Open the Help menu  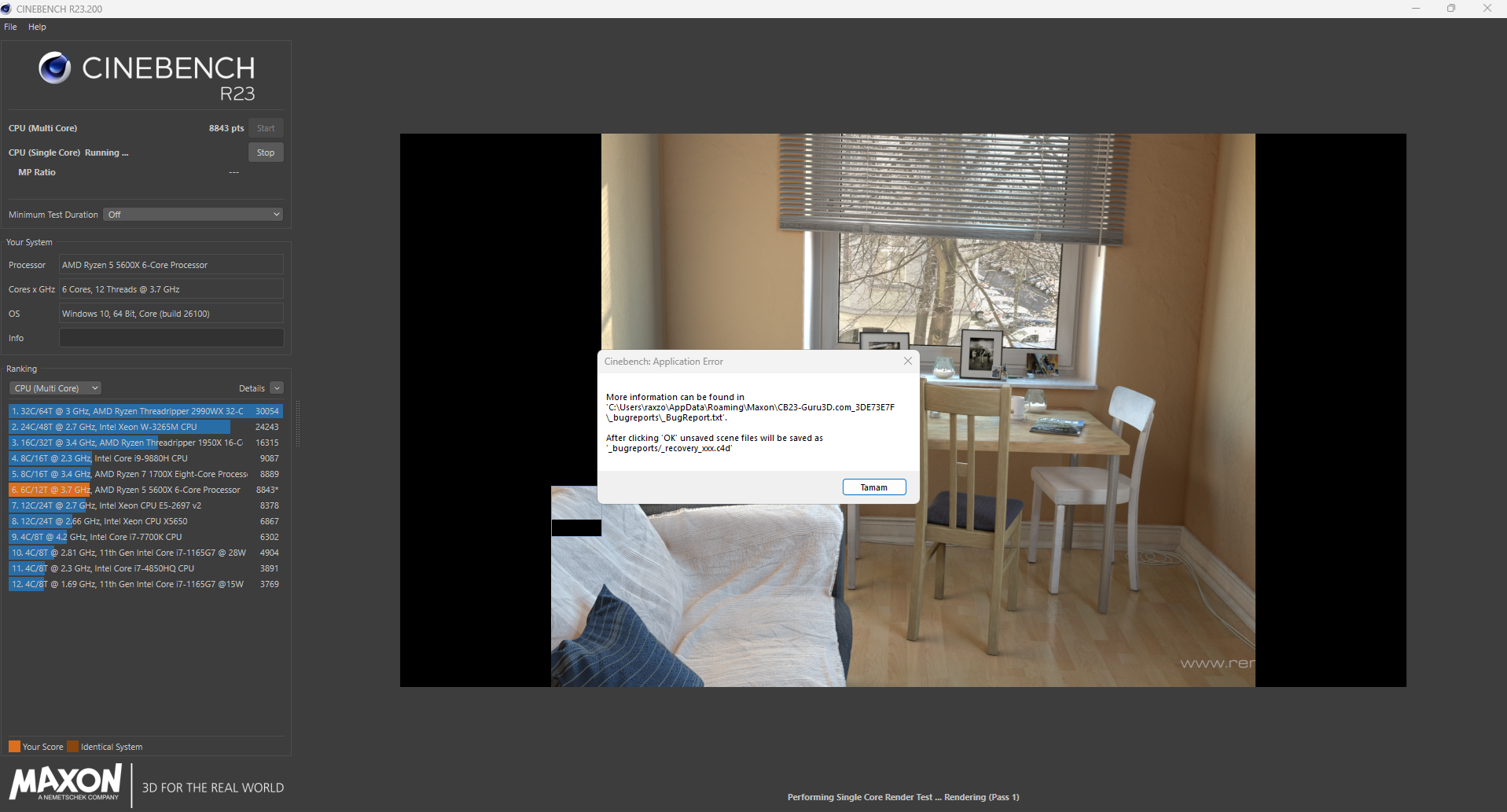tap(37, 27)
